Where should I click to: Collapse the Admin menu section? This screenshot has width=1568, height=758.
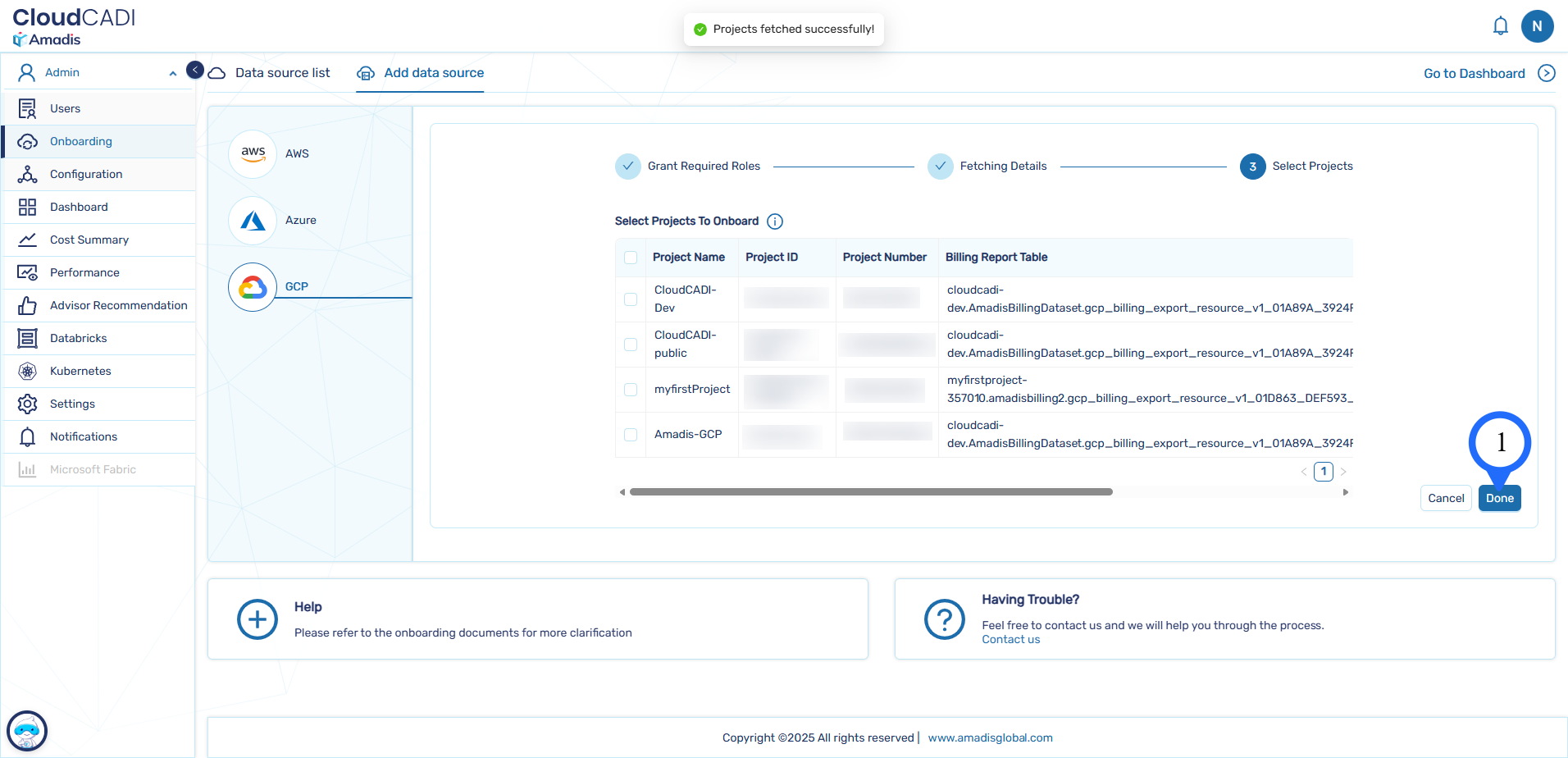(x=172, y=73)
